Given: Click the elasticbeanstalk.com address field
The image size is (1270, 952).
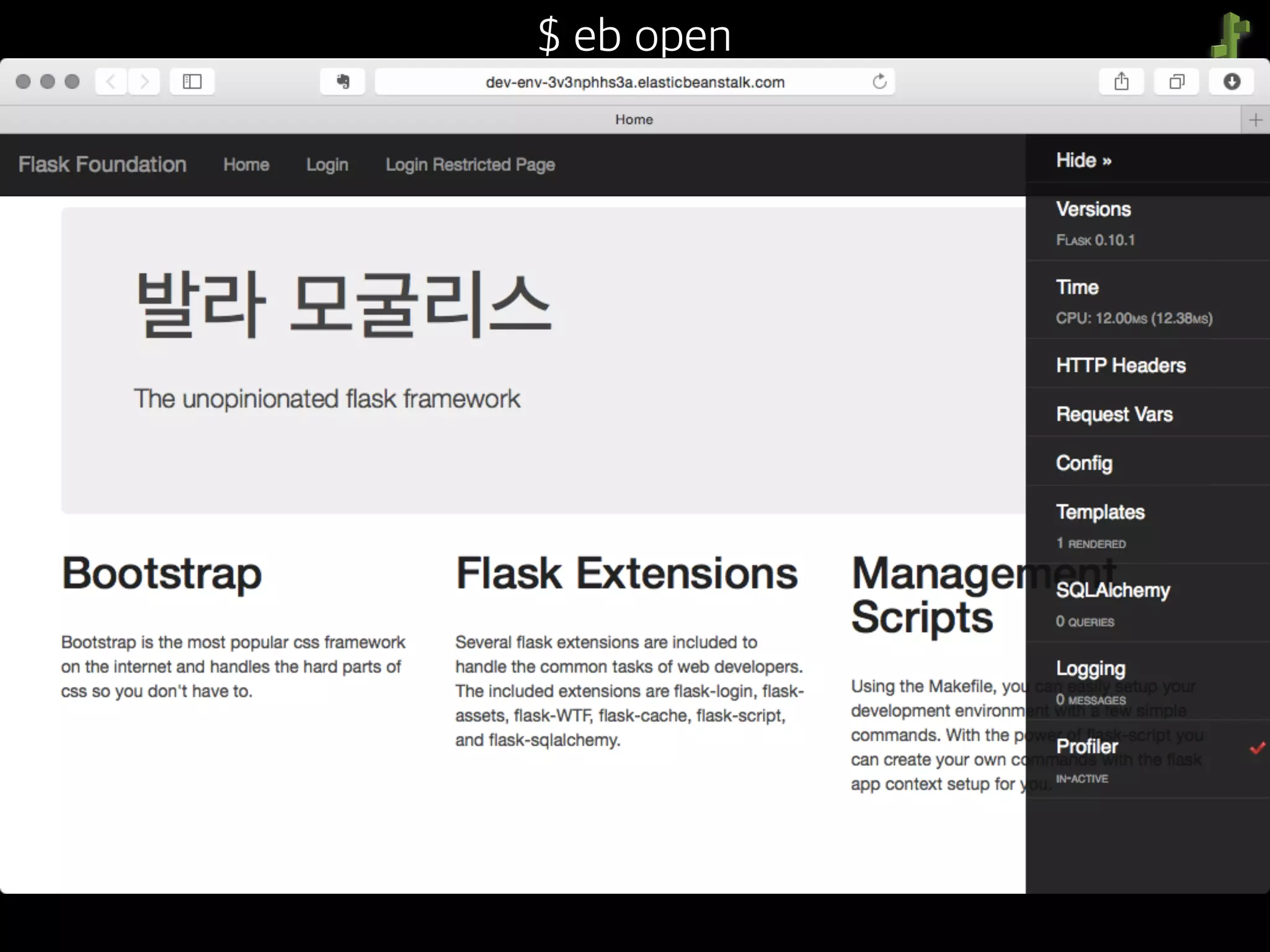Looking at the screenshot, I should 634,82.
